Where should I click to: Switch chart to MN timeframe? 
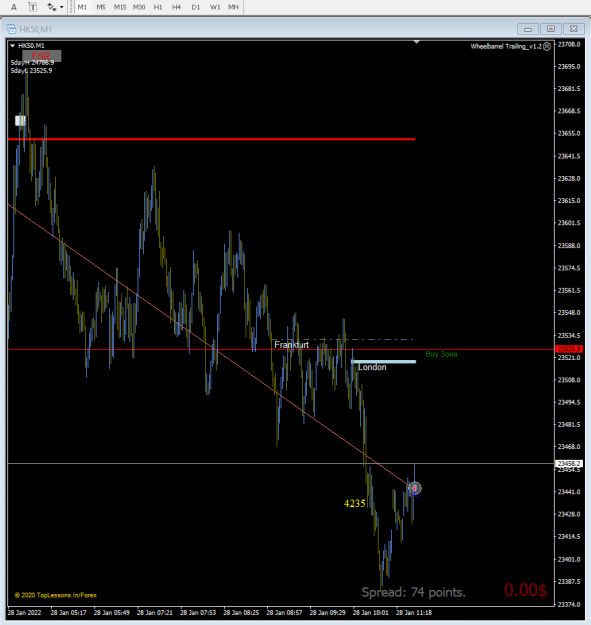[x=233, y=7]
